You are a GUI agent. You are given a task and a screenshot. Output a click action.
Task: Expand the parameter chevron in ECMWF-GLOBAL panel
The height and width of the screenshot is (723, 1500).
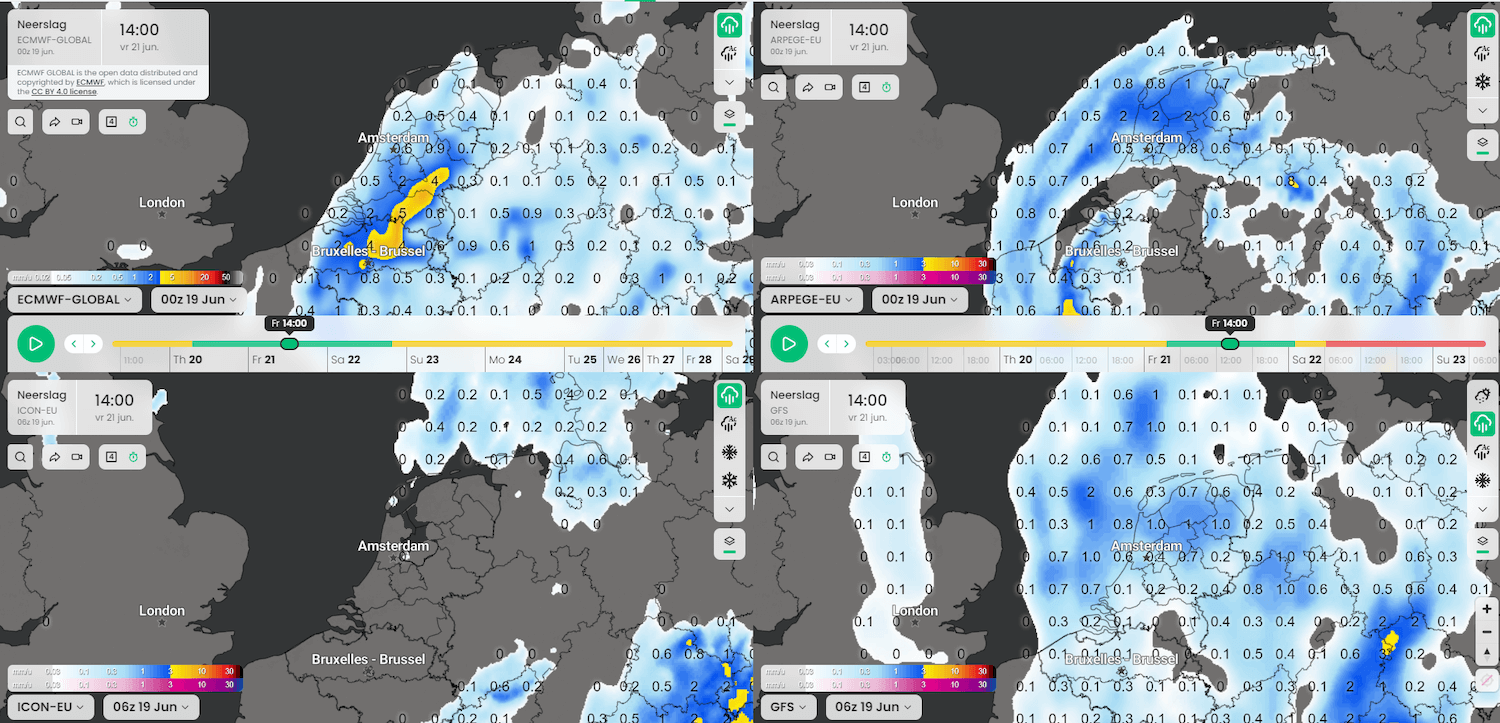pos(730,82)
